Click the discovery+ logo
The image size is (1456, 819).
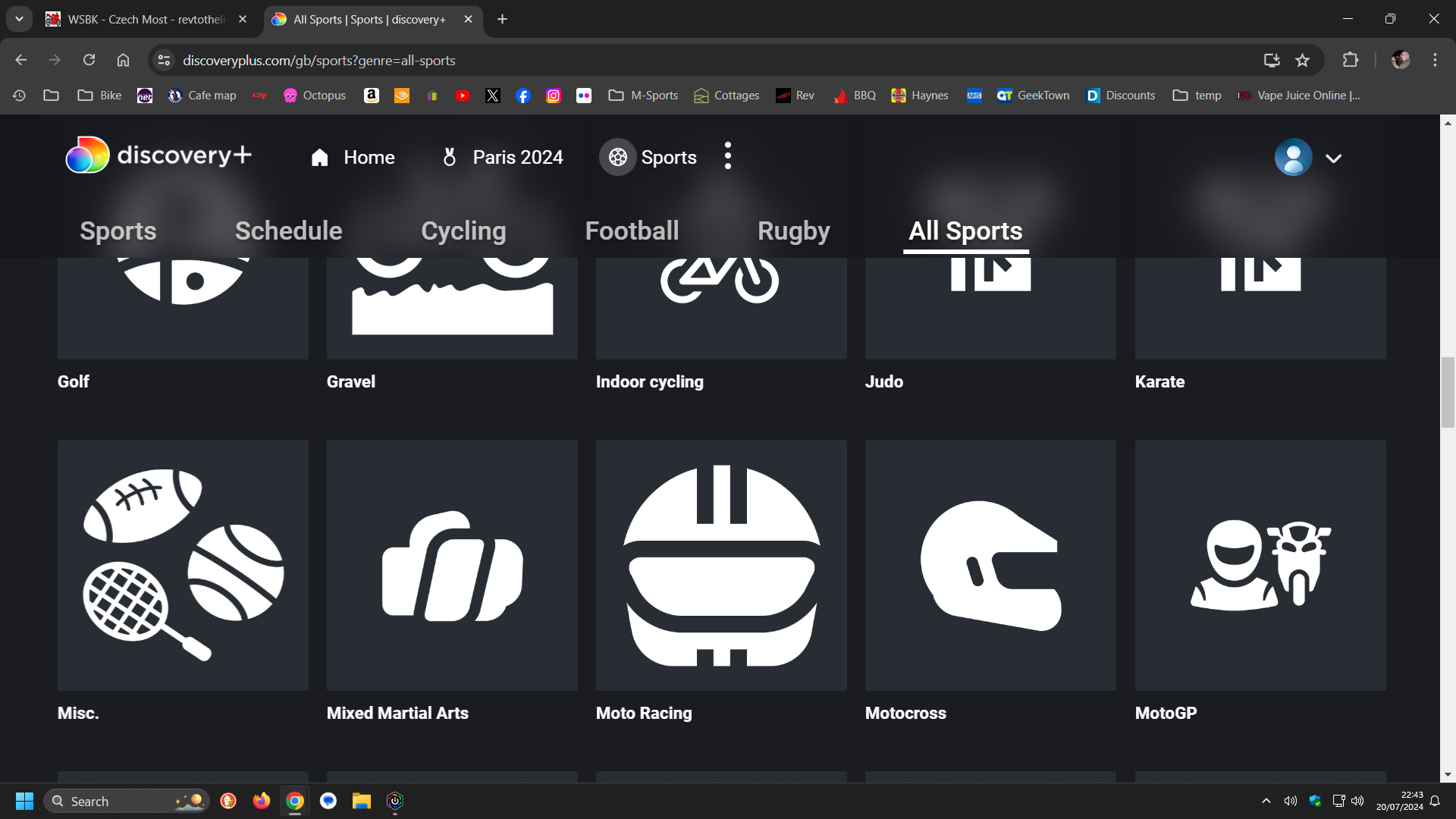pyautogui.click(x=158, y=155)
